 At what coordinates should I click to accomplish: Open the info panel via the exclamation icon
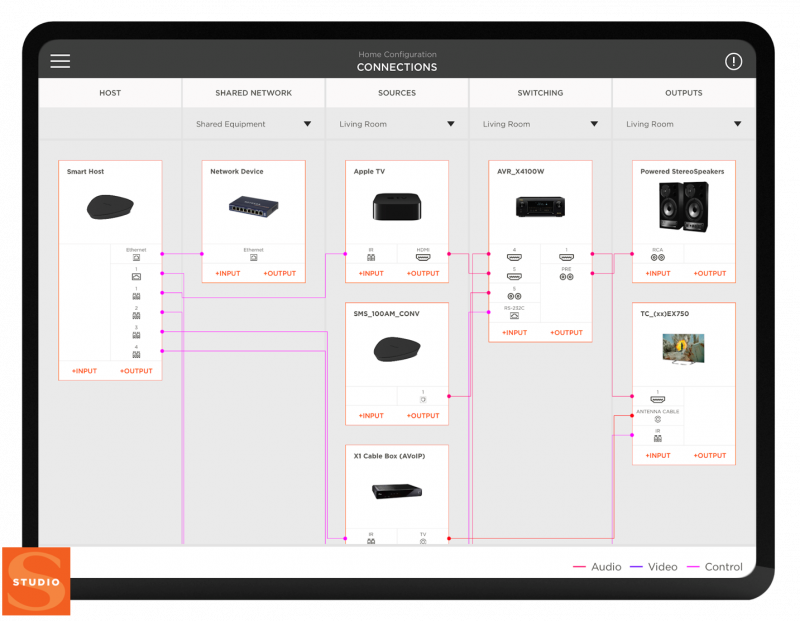[x=733, y=61]
